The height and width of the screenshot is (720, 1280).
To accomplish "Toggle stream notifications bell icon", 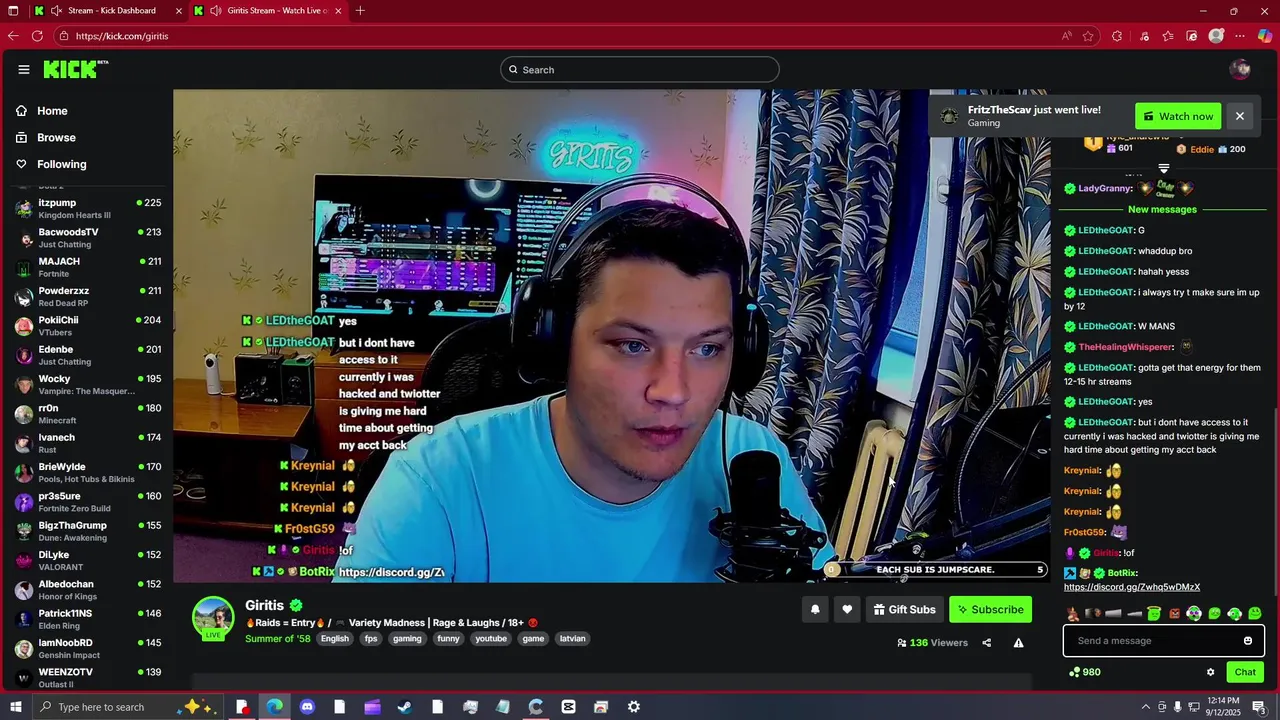I will click(x=815, y=609).
